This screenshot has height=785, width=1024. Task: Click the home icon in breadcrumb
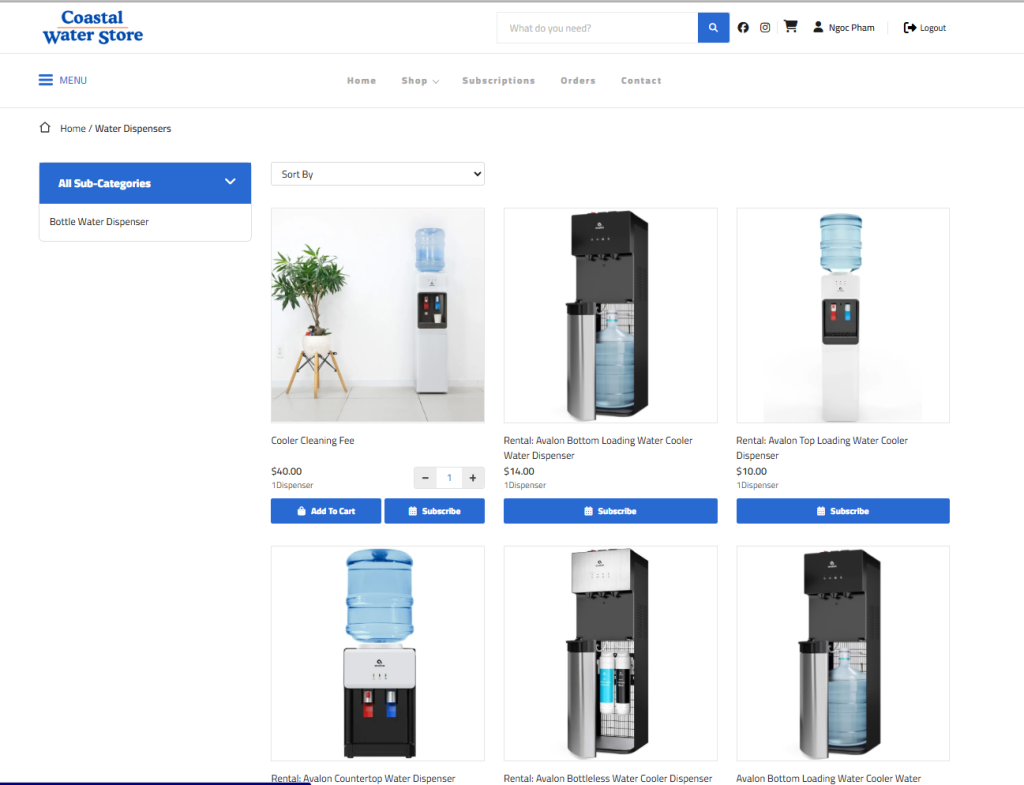click(45, 128)
